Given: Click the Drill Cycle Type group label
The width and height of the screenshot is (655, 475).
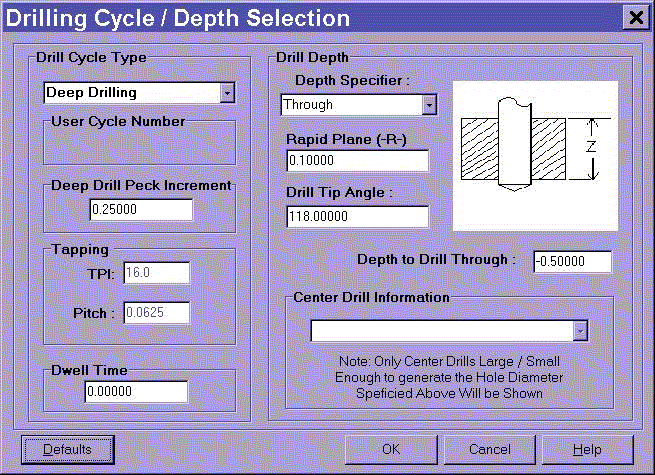Looking at the screenshot, I should pos(91,57).
